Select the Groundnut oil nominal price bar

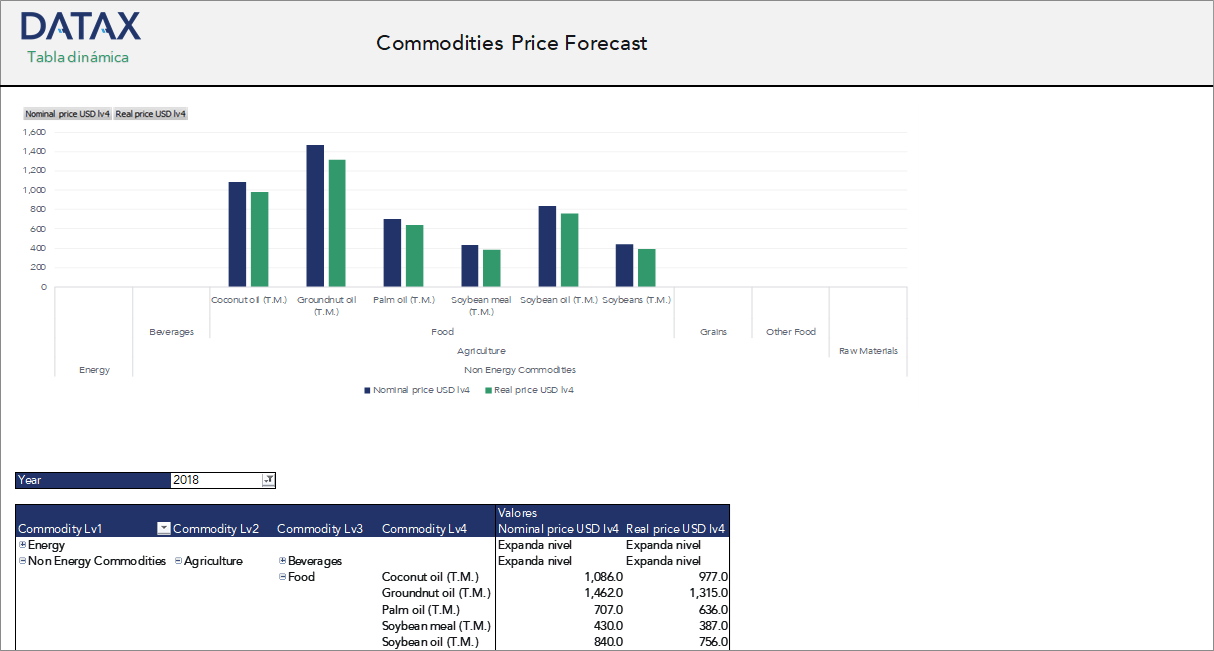(314, 215)
